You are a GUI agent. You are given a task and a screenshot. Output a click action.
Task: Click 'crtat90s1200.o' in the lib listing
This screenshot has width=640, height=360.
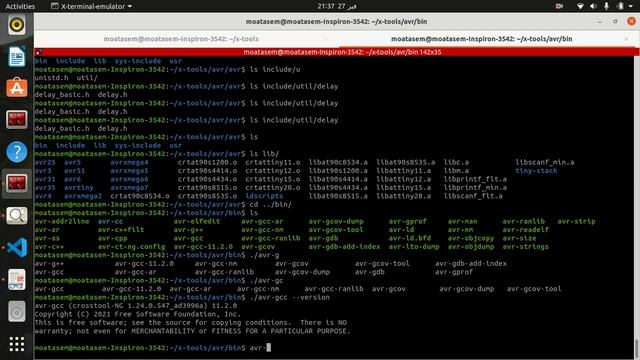(207, 162)
